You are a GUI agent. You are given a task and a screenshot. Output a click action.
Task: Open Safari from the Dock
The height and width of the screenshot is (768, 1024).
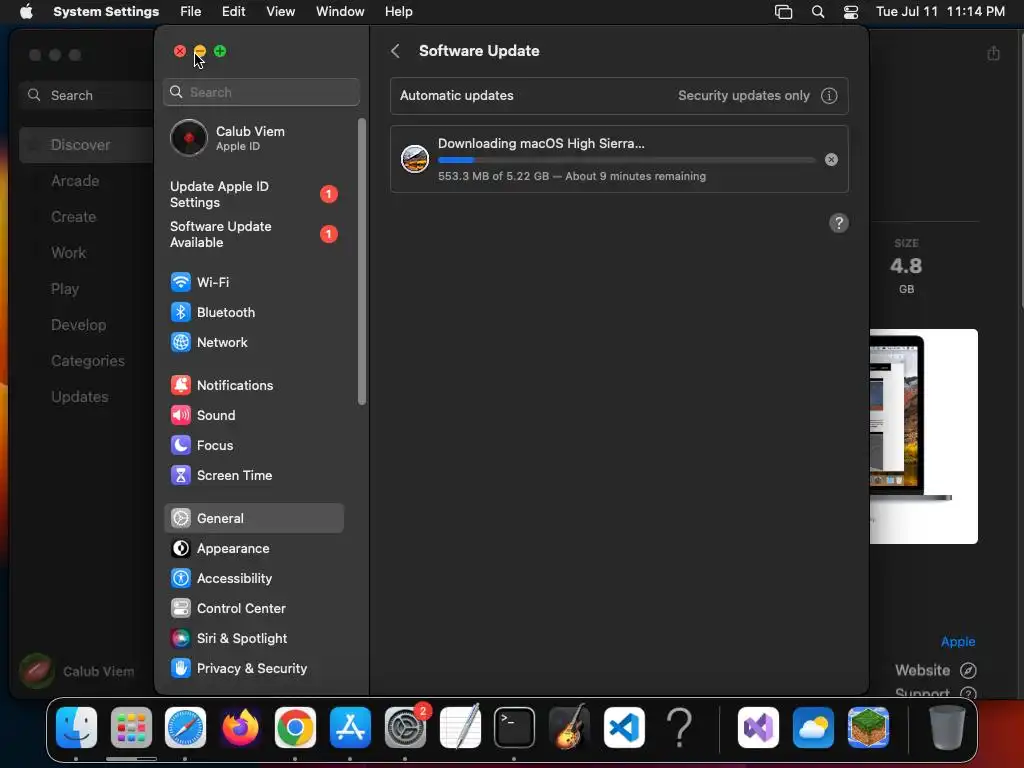[185, 728]
